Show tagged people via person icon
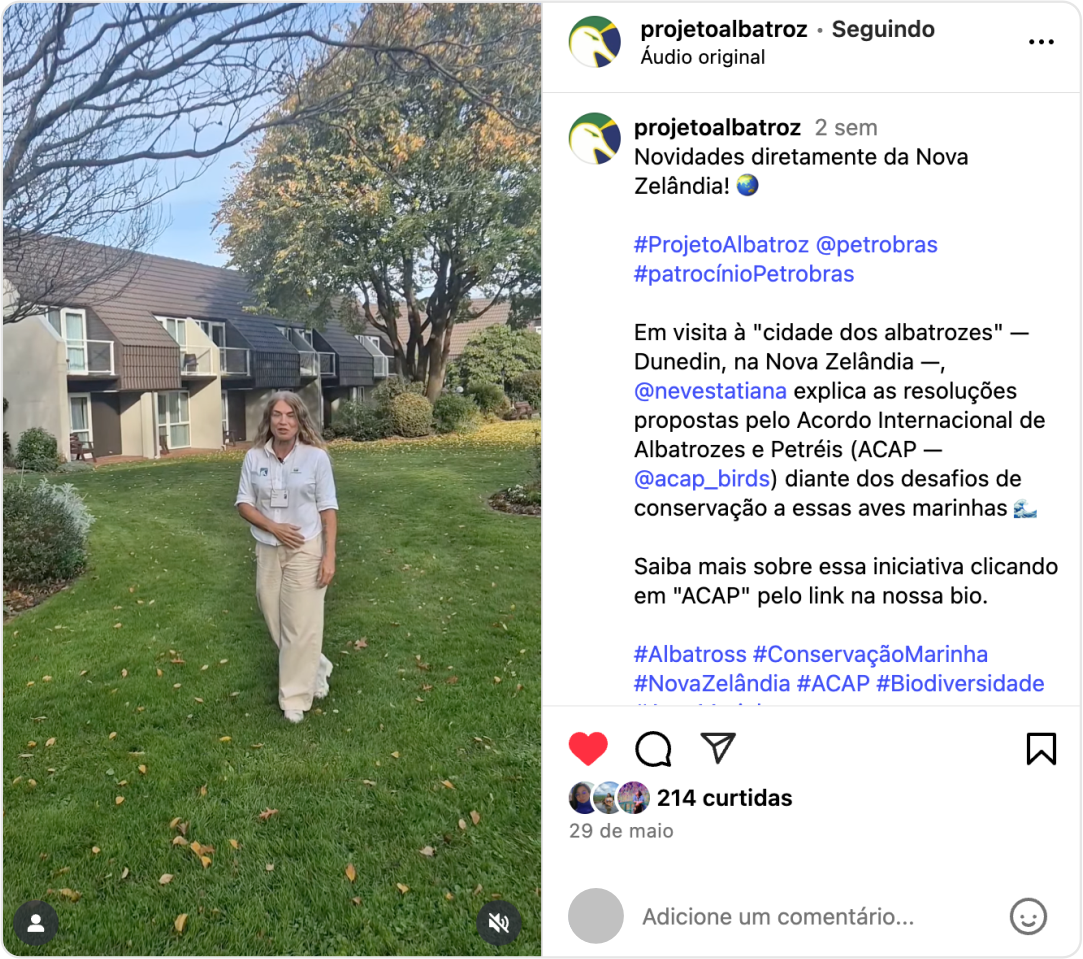 pos(36,924)
